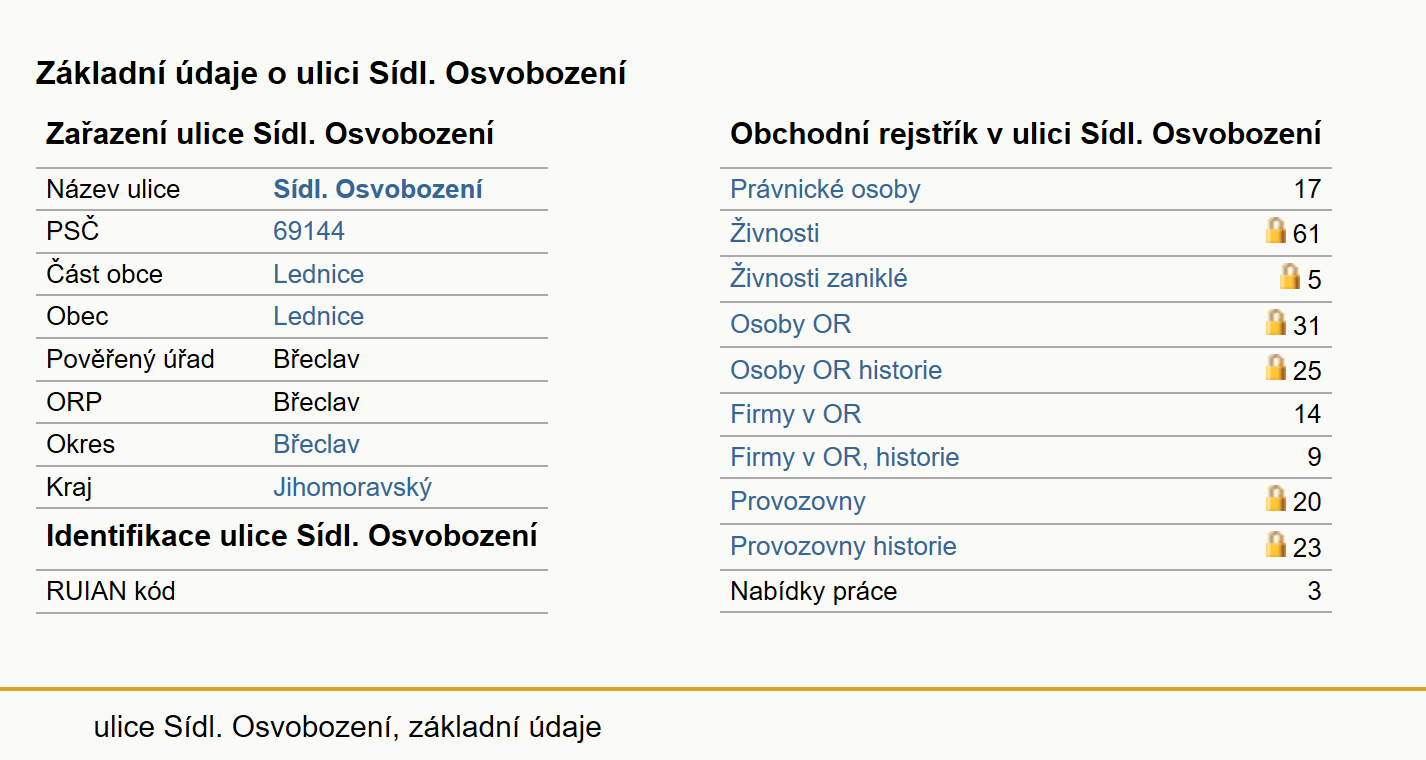Go to the Provozovny link

point(797,501)
